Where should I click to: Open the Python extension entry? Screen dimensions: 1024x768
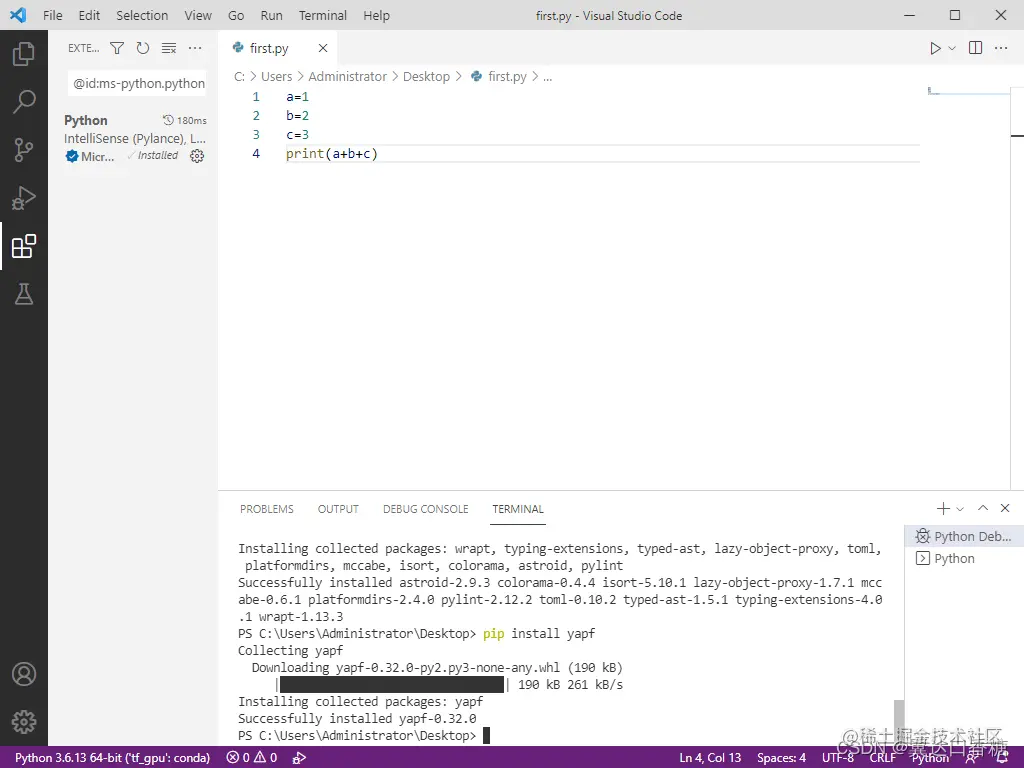pyautogui.click(x=135, y=138)
